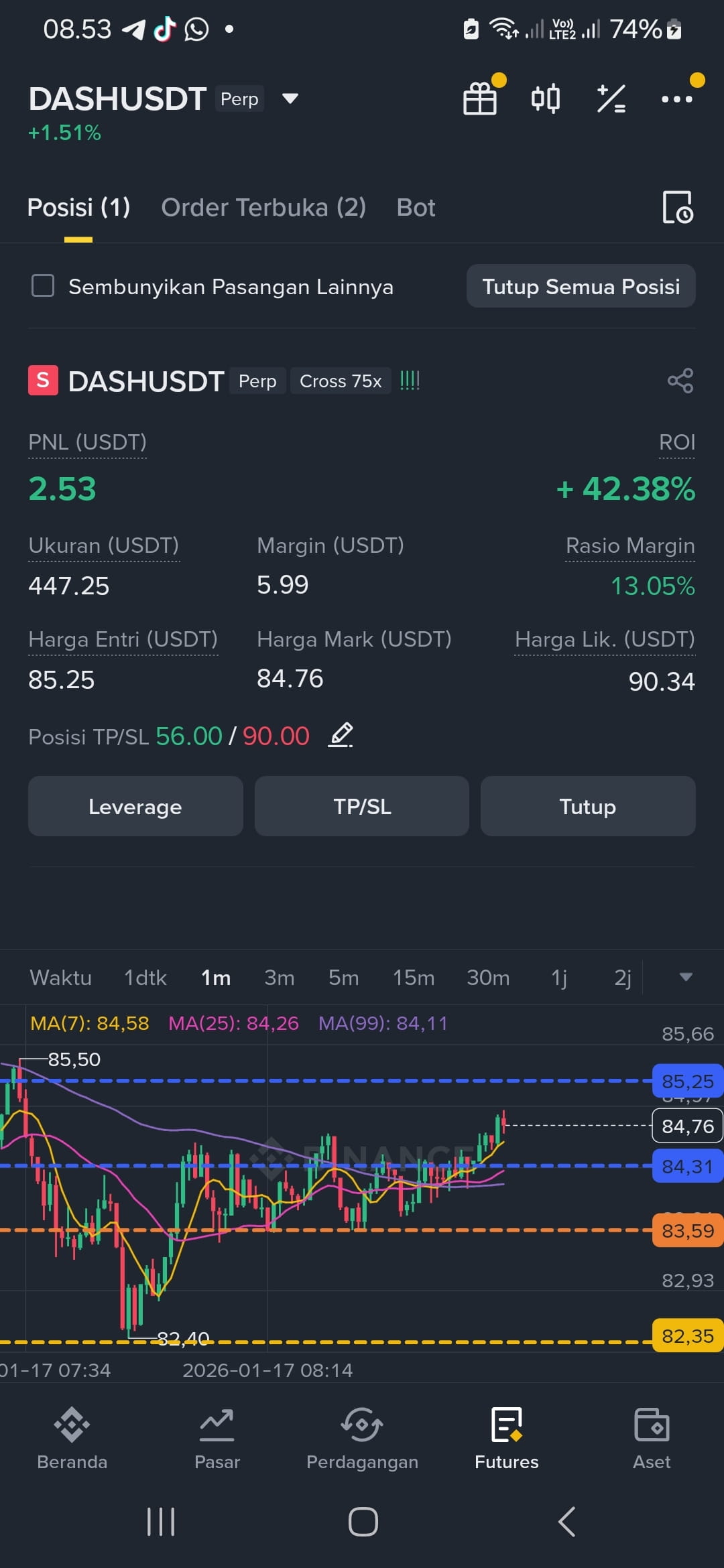
Task: Open the Pasar markets tab
Action: (x=217, y=1439)
